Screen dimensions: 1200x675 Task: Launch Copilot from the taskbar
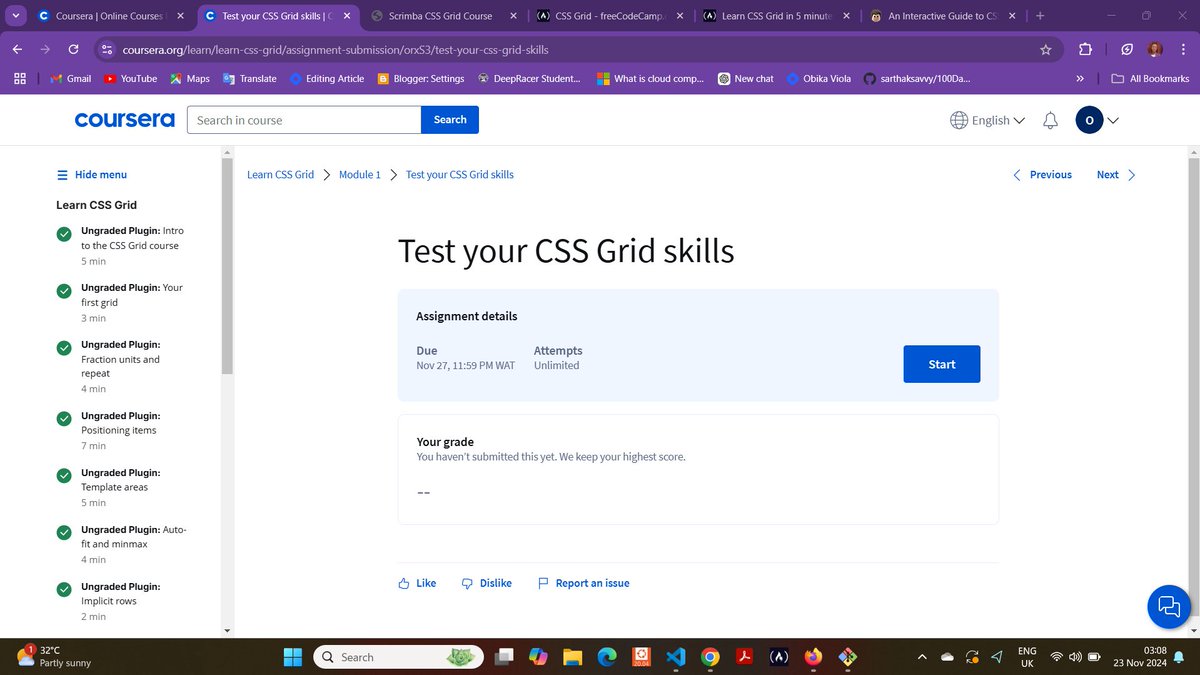pyautogui.click(x=538, y=657)
